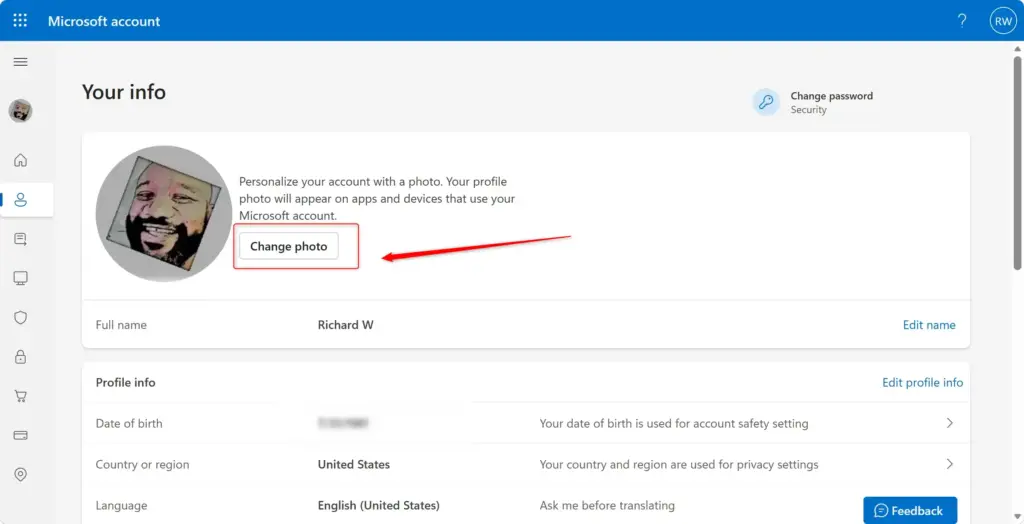Select the Your info person icon

click(20, 200)
